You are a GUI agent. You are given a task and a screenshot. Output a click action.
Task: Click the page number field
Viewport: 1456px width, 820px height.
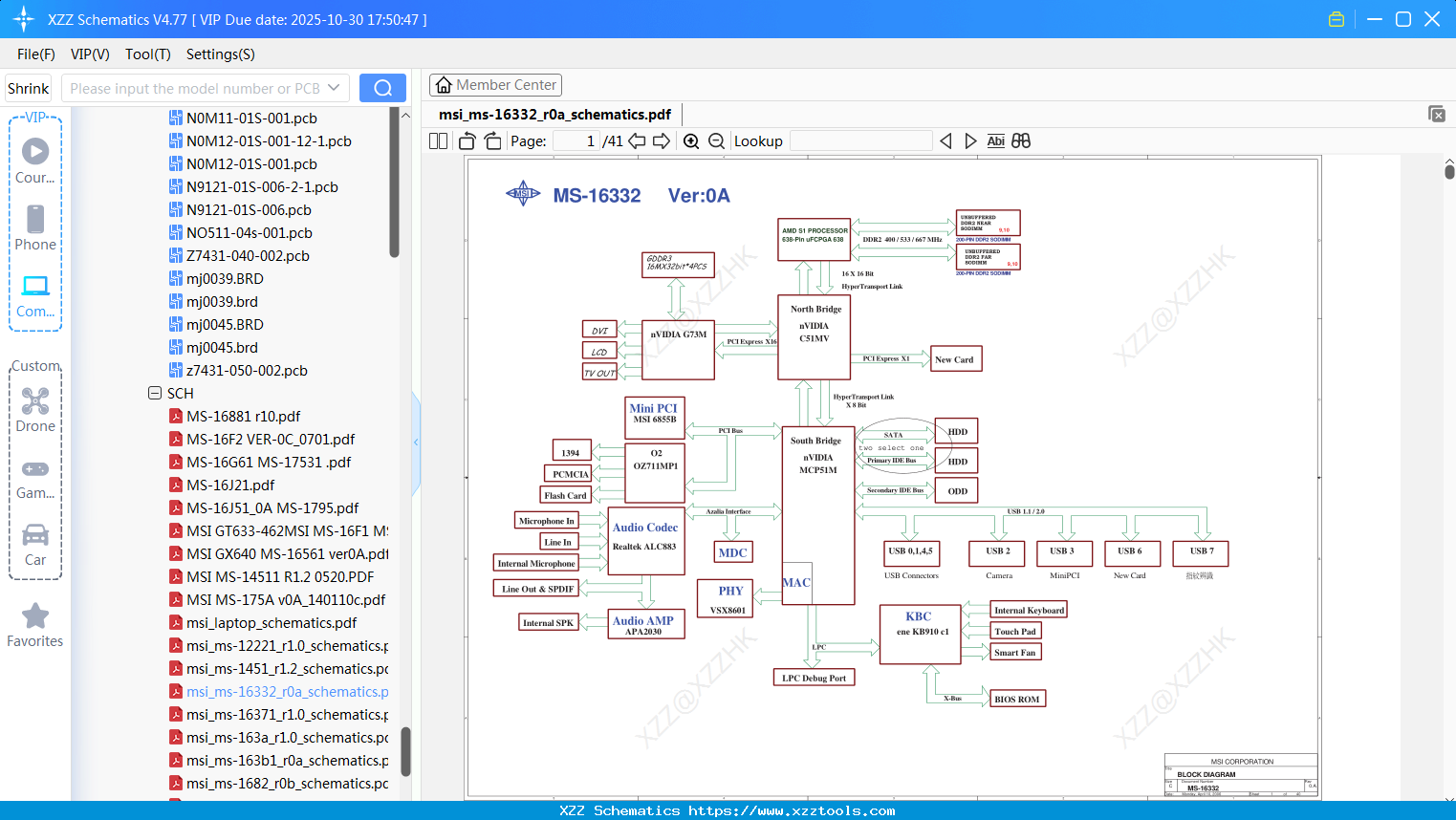pos(576,141)
